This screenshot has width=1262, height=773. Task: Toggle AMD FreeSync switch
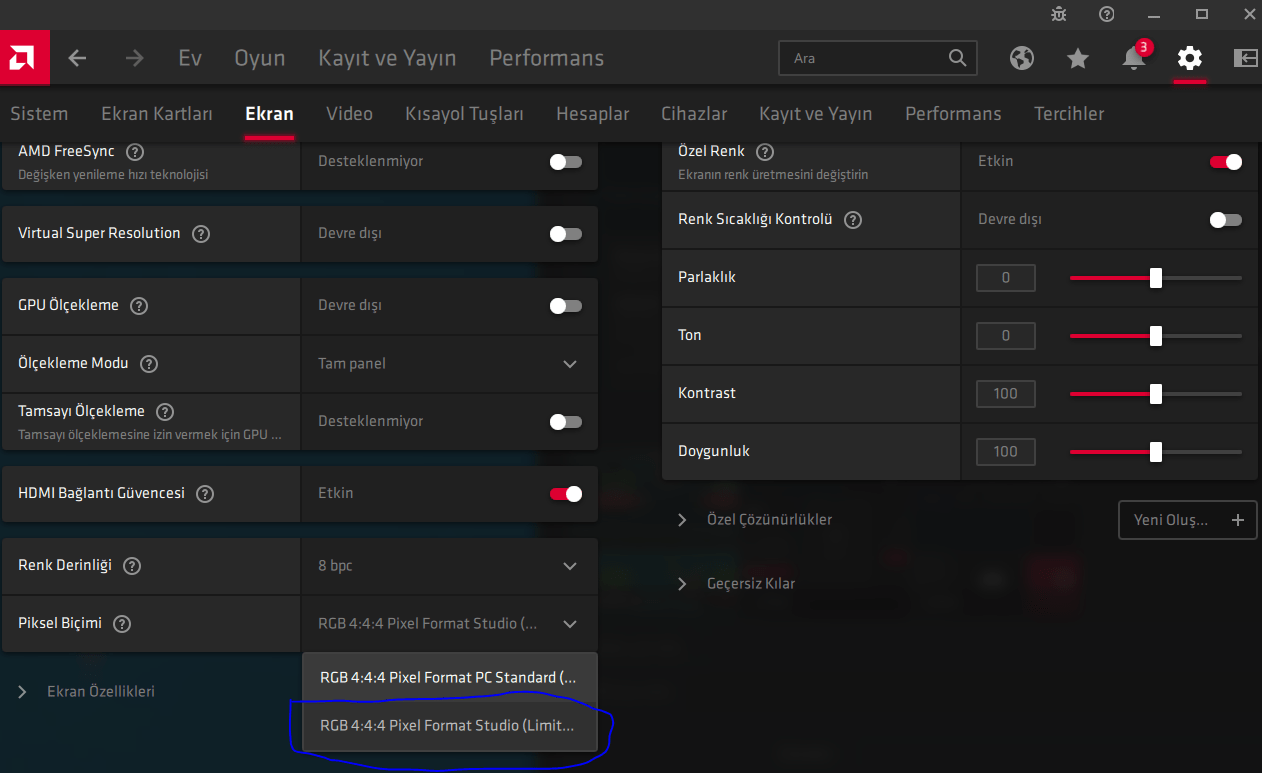click(x=566, y=162)
